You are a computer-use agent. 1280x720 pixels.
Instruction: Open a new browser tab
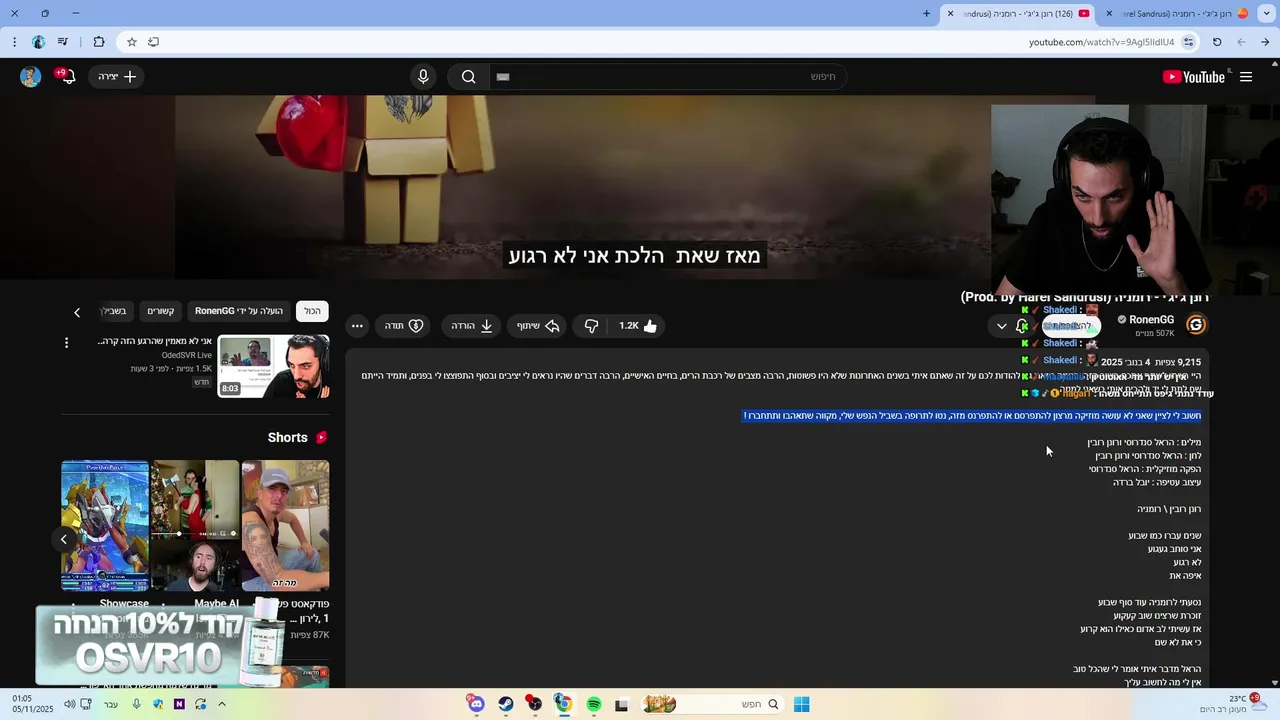[x=927, y=13]
